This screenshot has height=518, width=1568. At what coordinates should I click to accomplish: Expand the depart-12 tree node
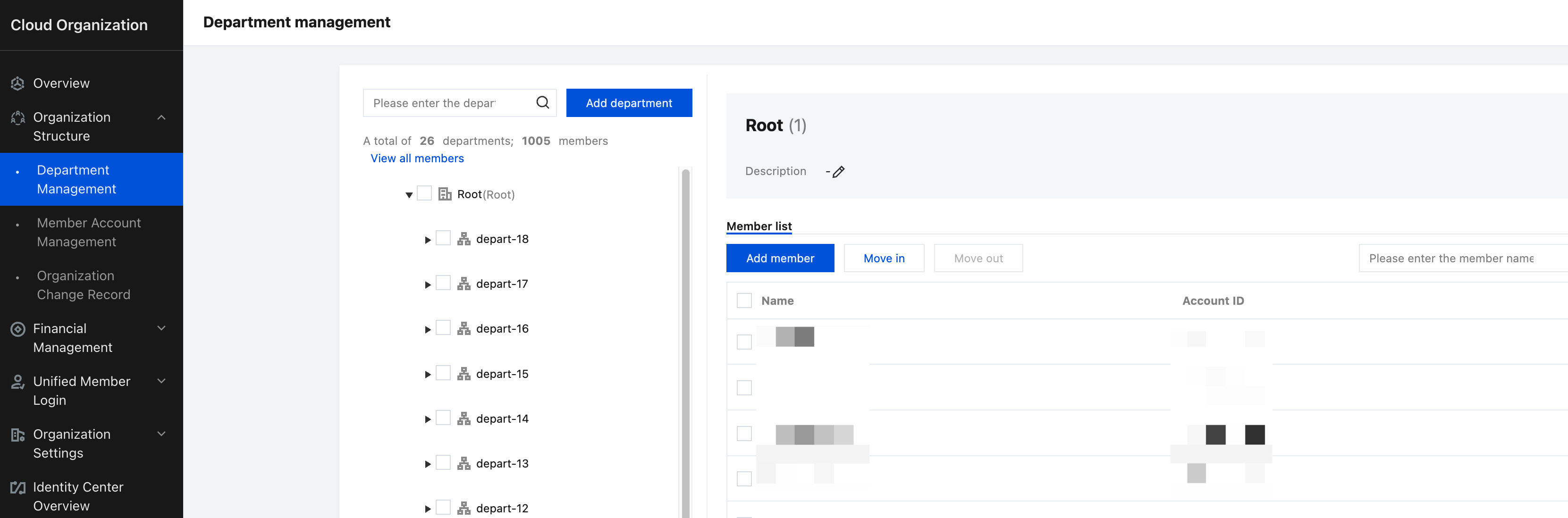(x=428, y=509)
